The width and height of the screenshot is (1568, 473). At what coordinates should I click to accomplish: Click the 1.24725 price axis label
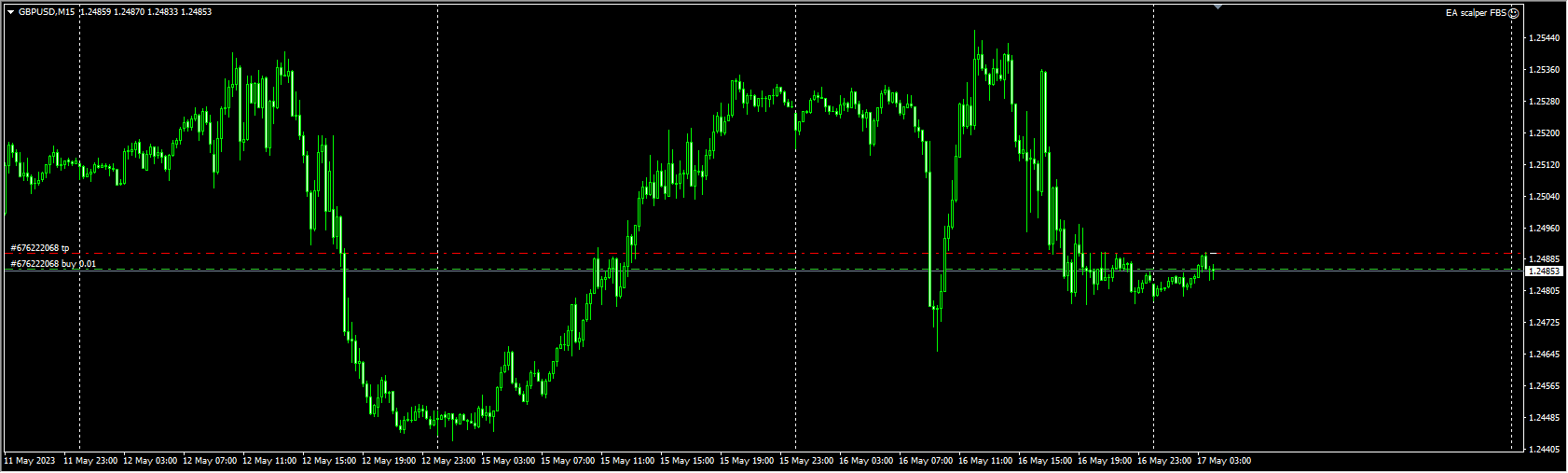click(x=1545, y=323)
